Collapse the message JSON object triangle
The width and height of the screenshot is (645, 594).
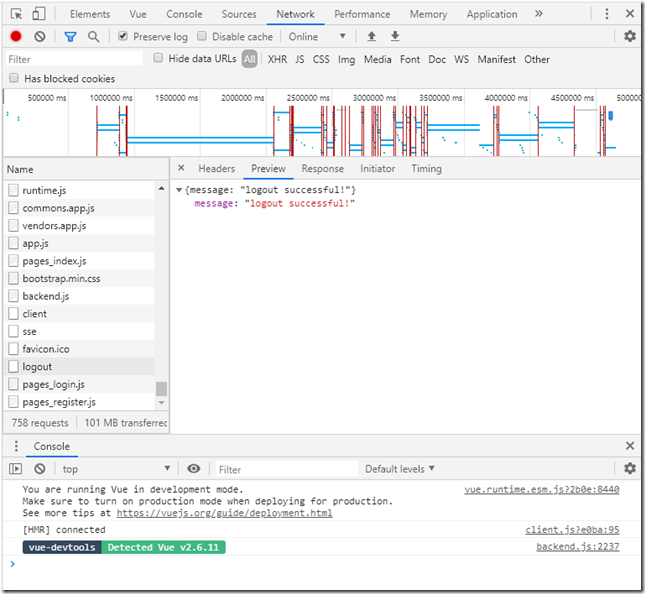[179, 190]
